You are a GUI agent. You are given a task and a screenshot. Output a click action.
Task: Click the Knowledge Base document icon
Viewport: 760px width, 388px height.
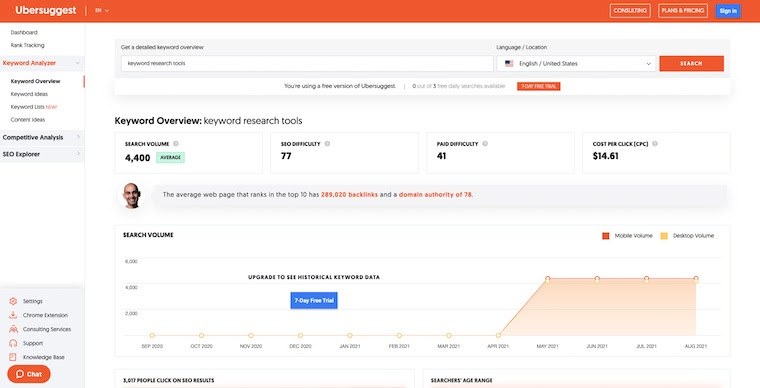(13, 357)
